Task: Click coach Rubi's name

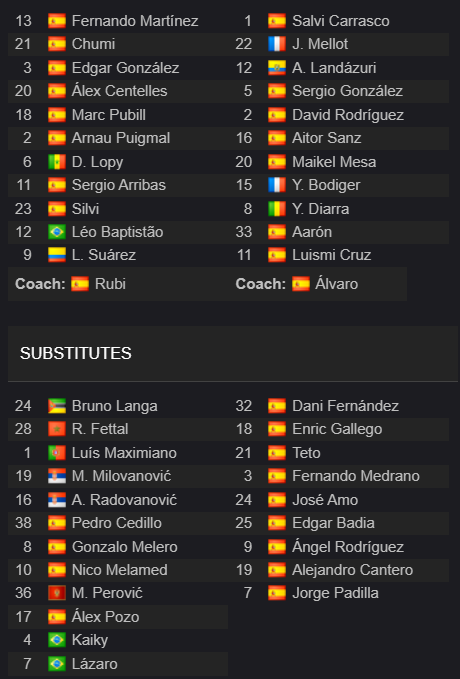Action: coord(110,284)
